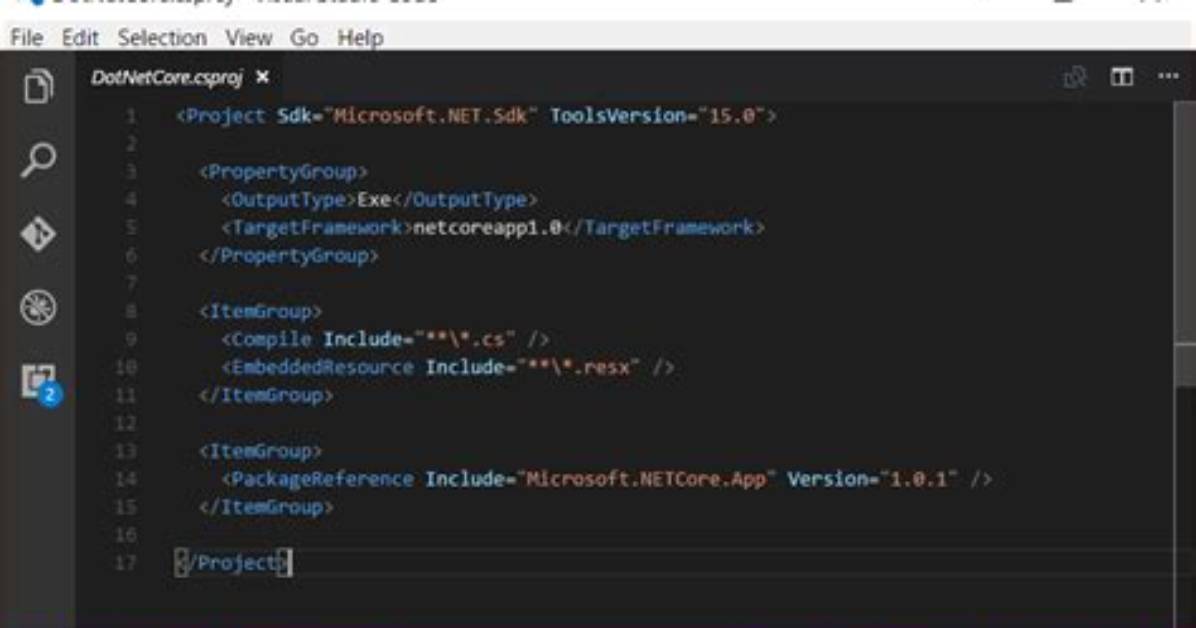Open the Debug view in activity bar
The image size is (1196, 628).
tap(38, 308)
